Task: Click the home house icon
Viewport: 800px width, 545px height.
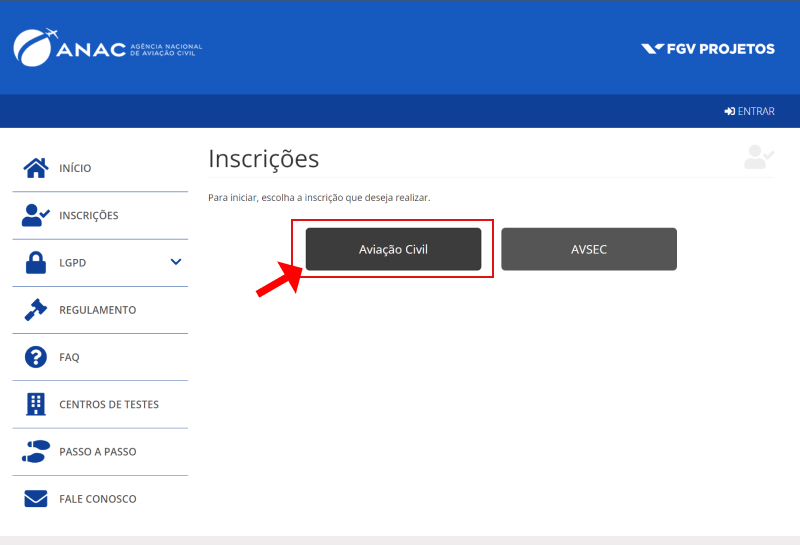Action: [36, 168]
